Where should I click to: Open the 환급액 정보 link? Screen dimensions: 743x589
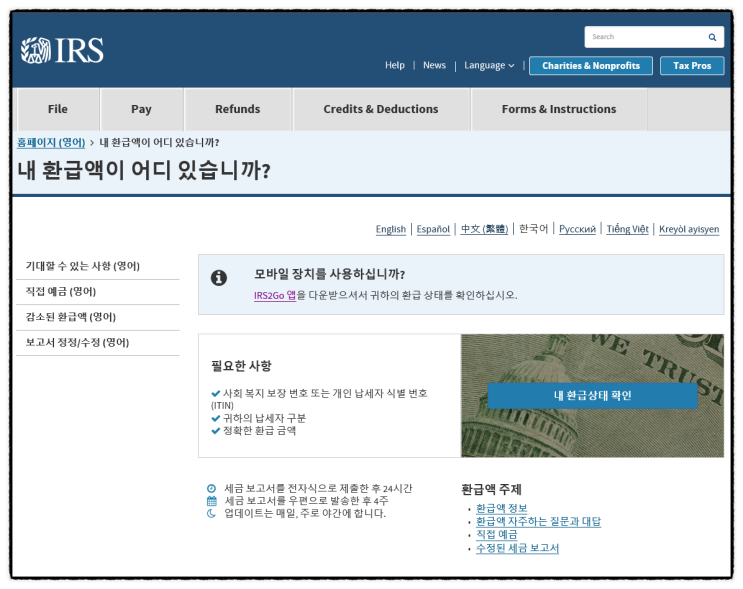click(501, 508)
